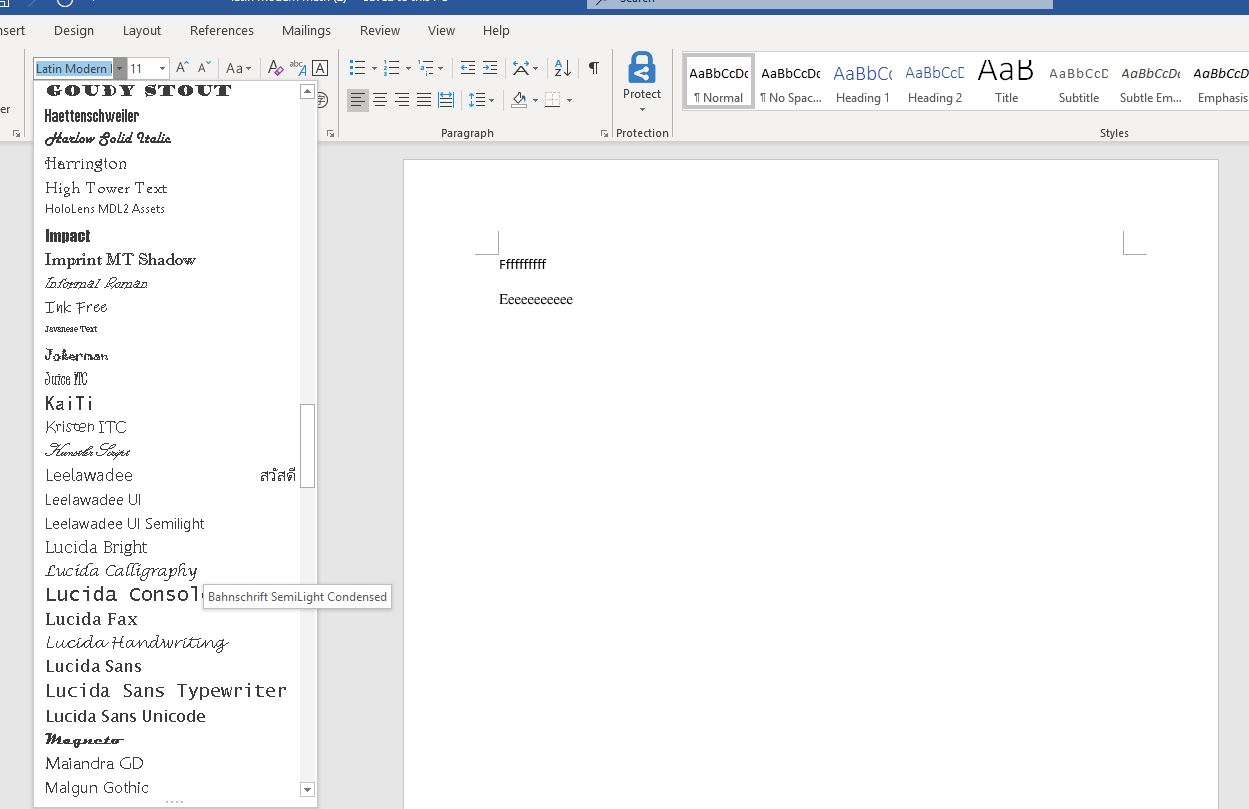1249x809 pixels.
Task: Sort the selected text alphabetically
Action: 563,68
